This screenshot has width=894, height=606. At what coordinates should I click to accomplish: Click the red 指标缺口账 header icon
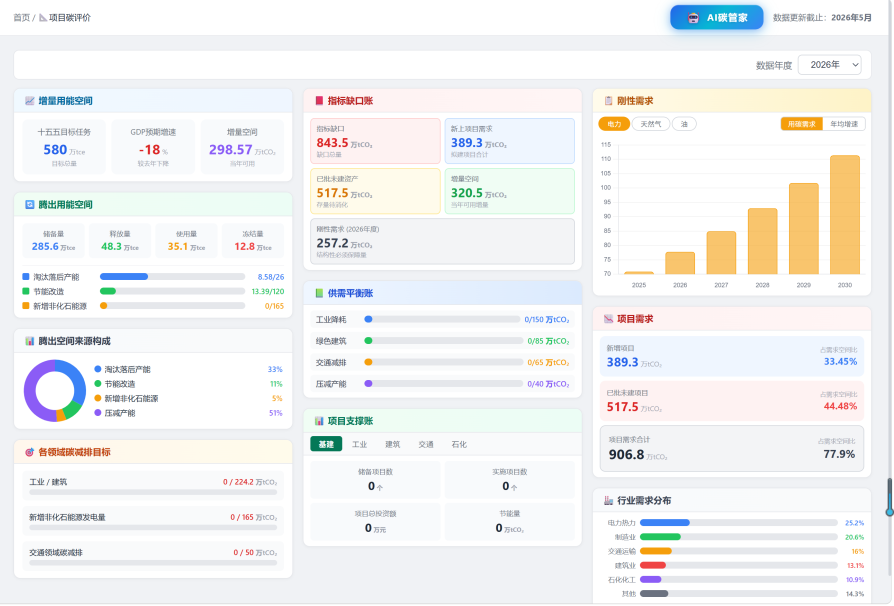[319, 101]
